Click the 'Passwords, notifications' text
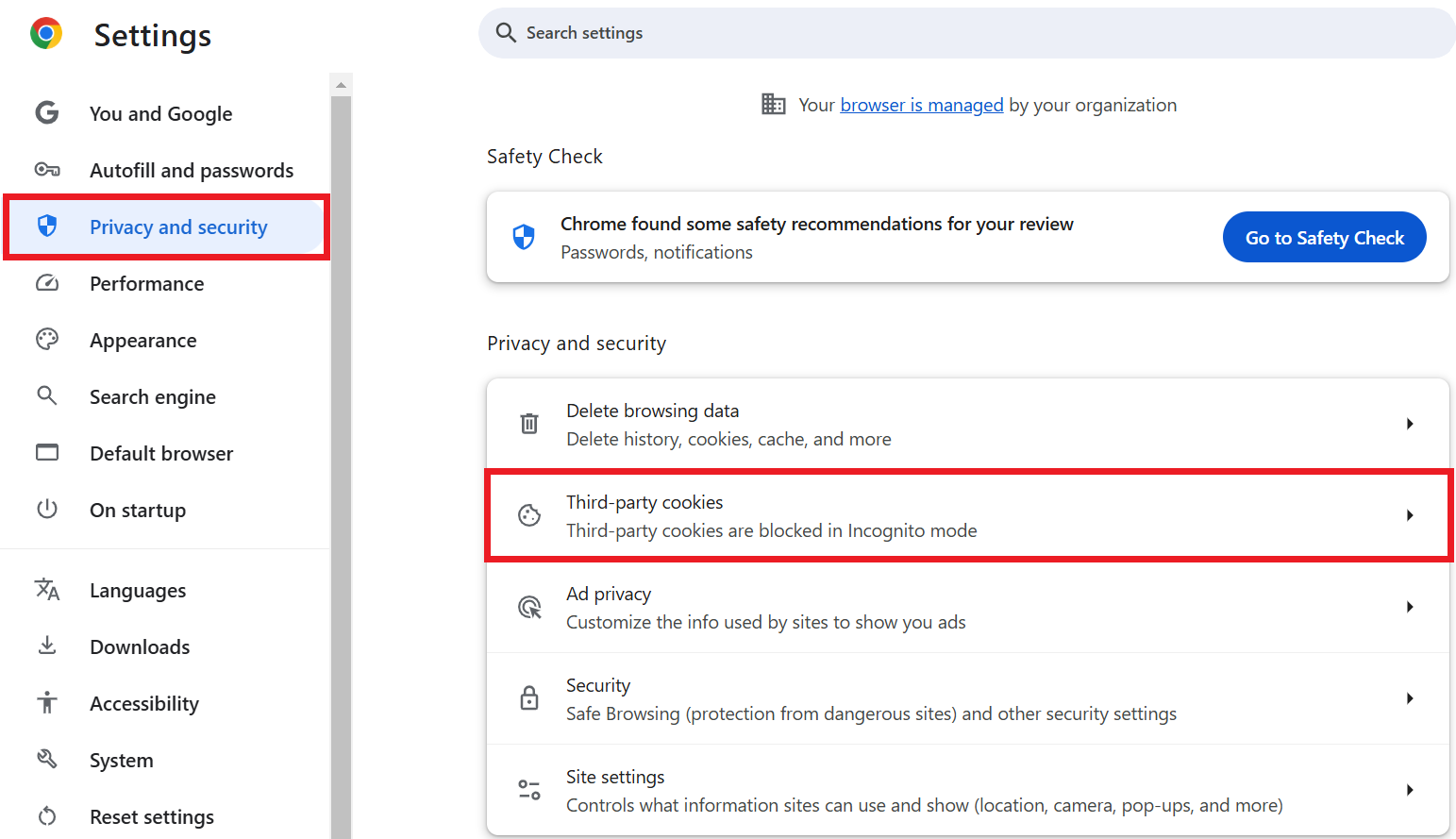The image size is (1456, 839). [x=657, y=252]
